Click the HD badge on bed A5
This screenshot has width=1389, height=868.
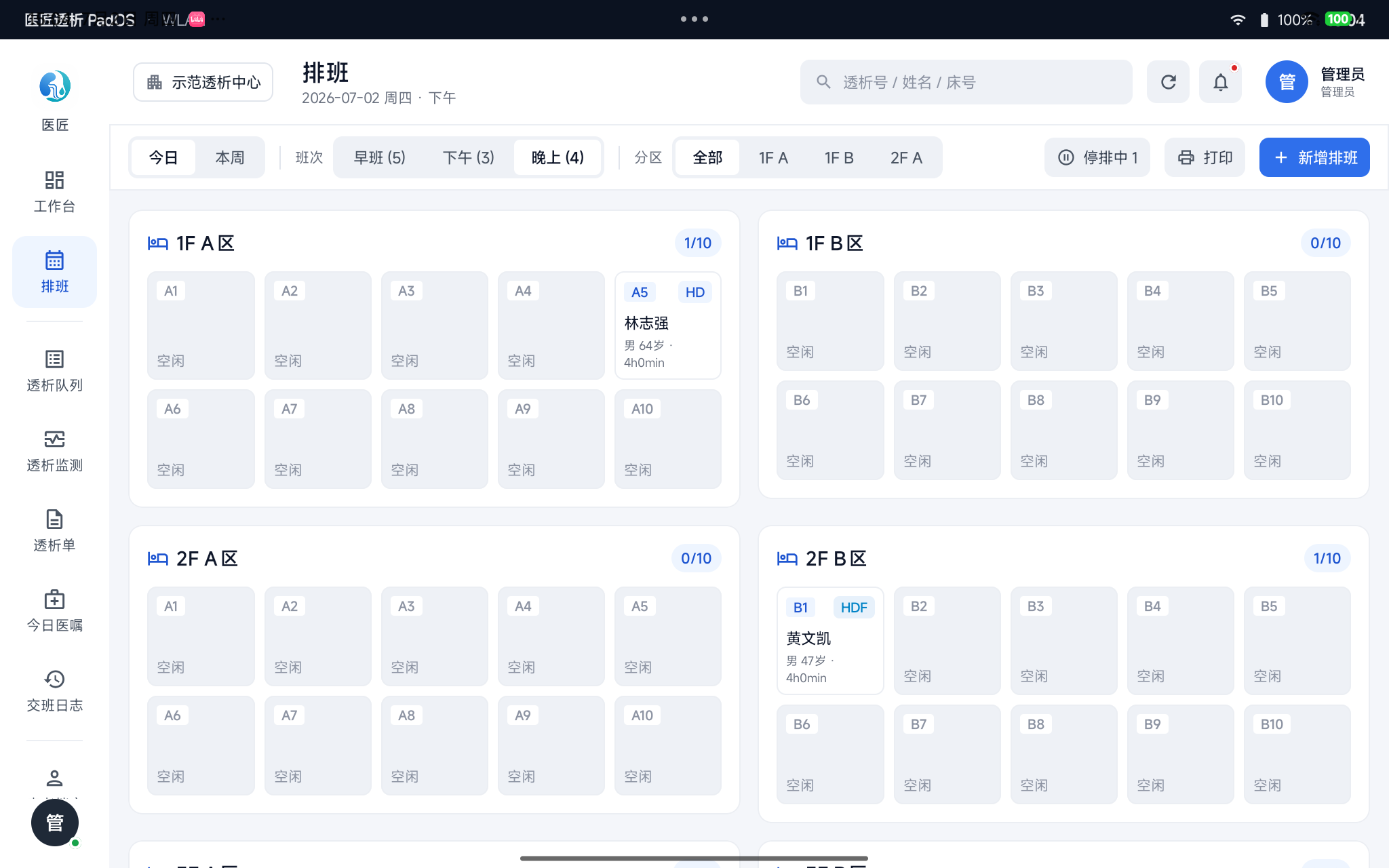(694, 292)
